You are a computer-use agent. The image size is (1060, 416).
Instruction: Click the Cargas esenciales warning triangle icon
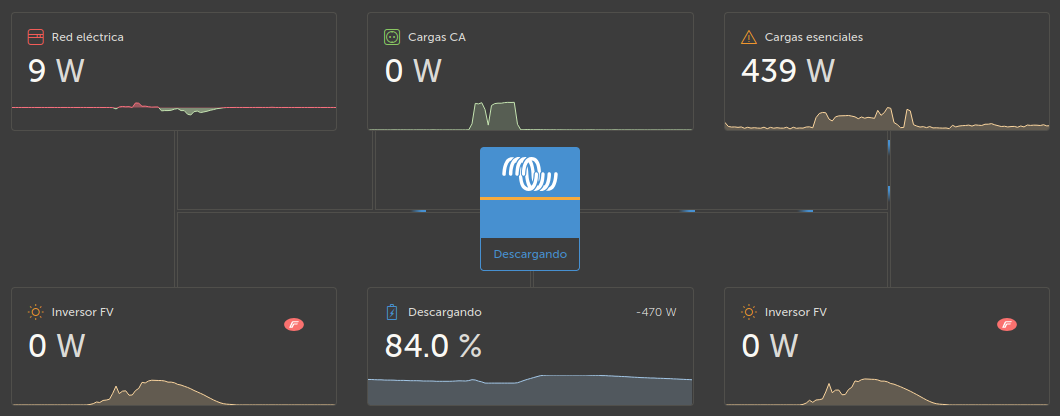[x=748, y=37]
